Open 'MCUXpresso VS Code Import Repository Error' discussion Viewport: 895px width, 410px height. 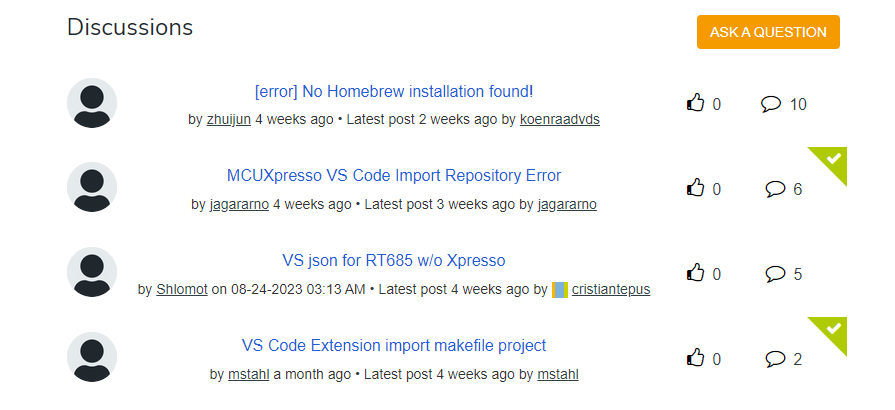394,176
